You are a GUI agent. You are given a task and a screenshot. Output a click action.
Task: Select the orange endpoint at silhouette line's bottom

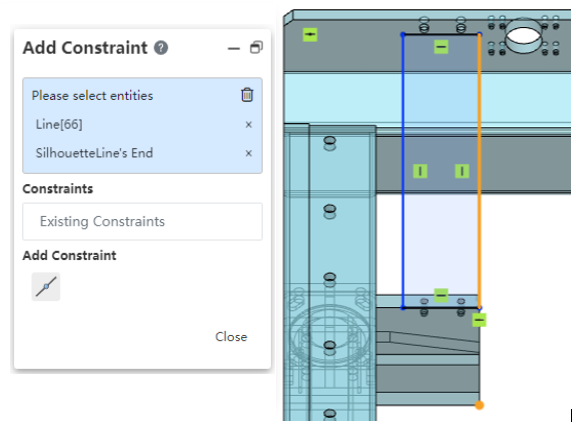(479, 405)
